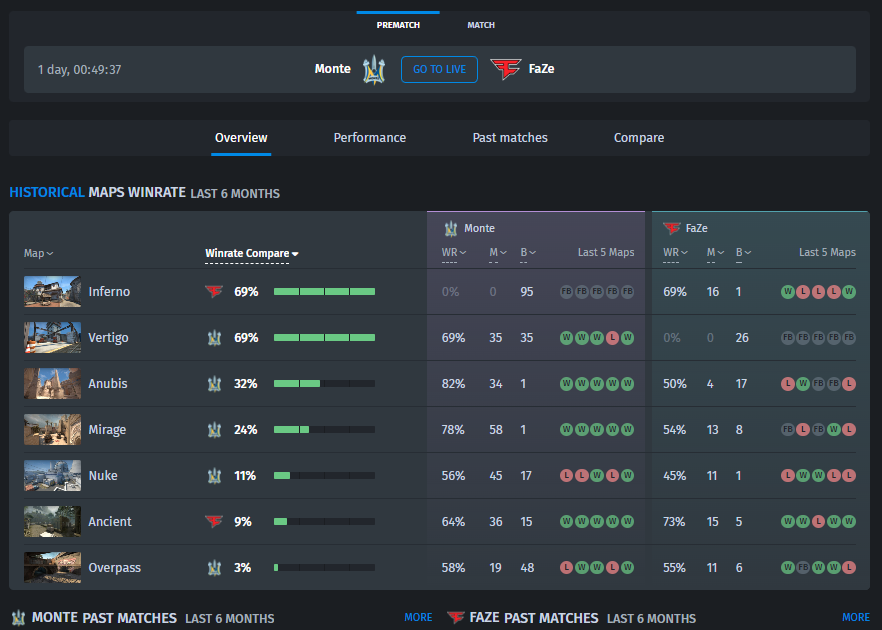This screenshot has height=630, width=882.
Task: Click FaZe Ancient 73% winrate value
Action: (x=674, y=521)
